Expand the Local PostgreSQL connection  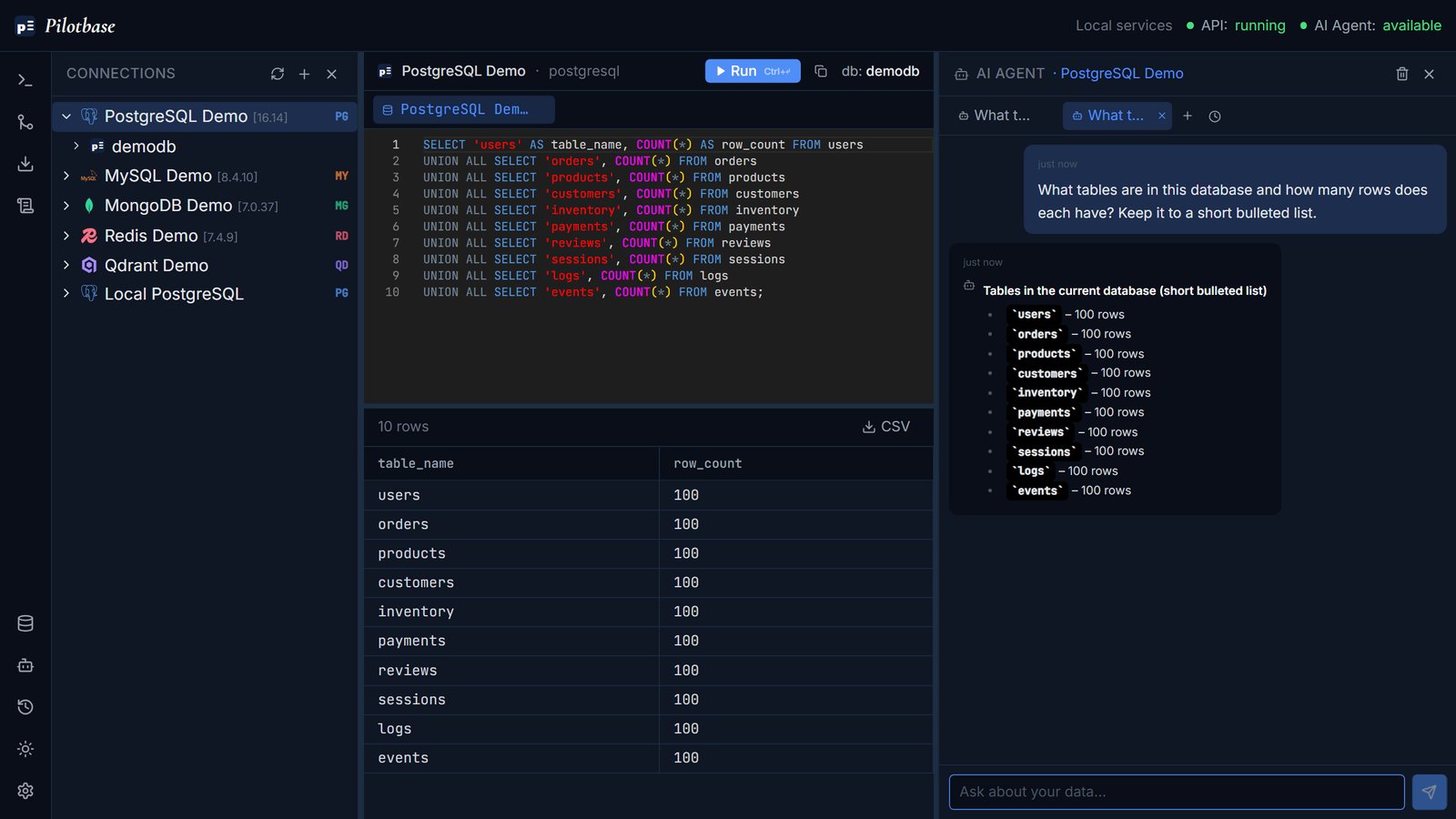66,293
